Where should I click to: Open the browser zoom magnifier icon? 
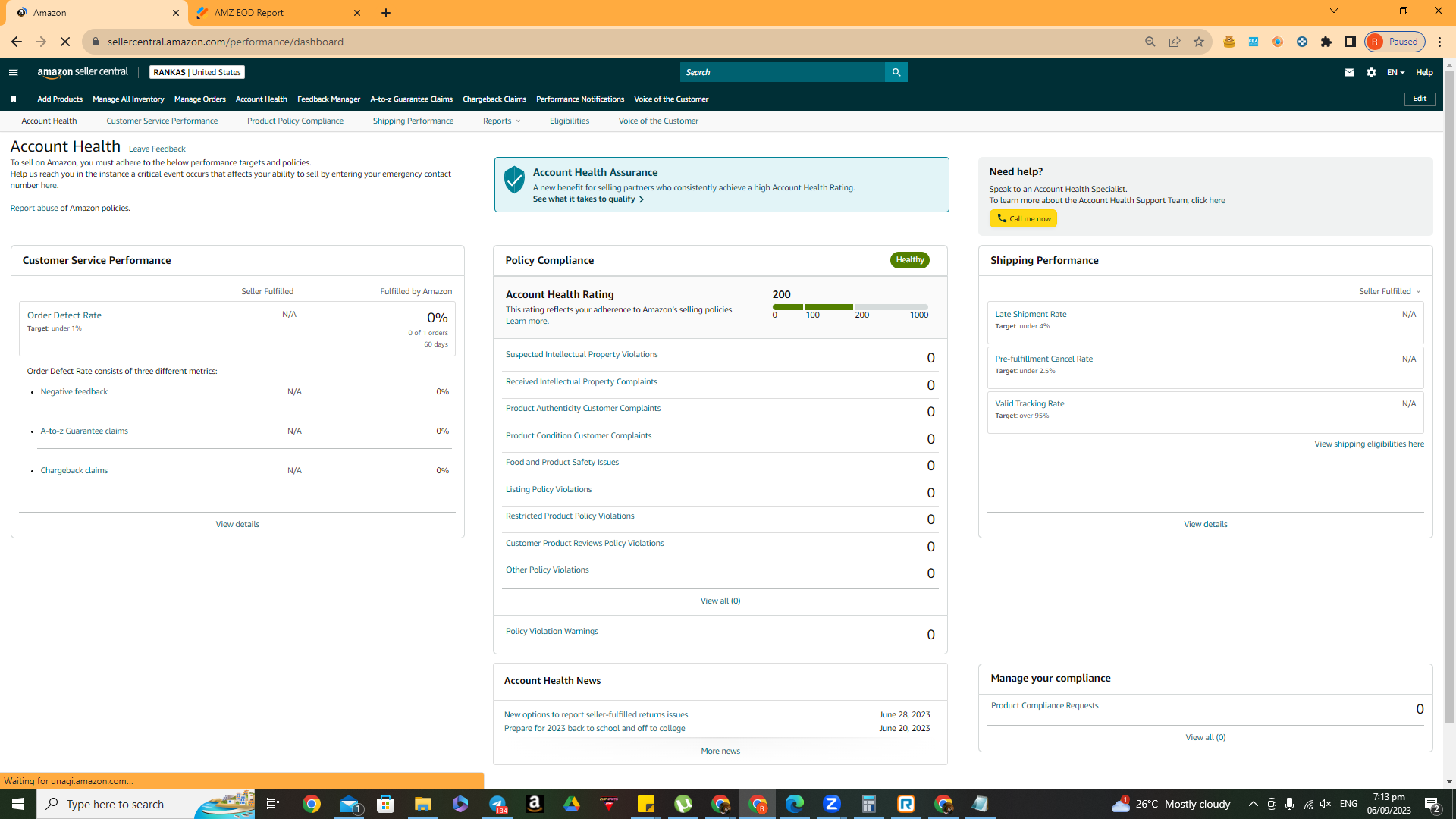pos(1150,42)
